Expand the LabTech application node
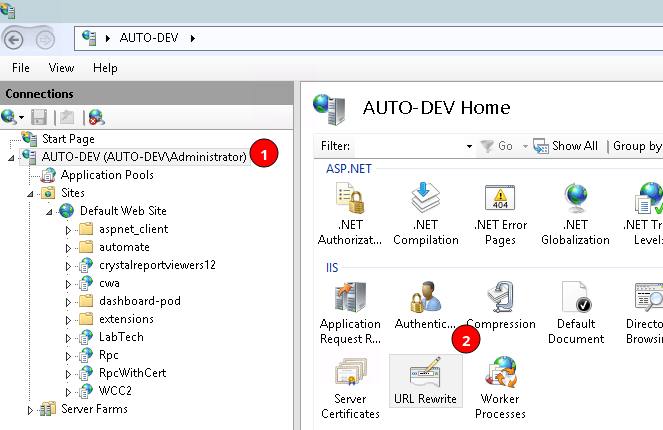Screen dimensions: 663x430 pyautogui.click(x=69, y=337)
